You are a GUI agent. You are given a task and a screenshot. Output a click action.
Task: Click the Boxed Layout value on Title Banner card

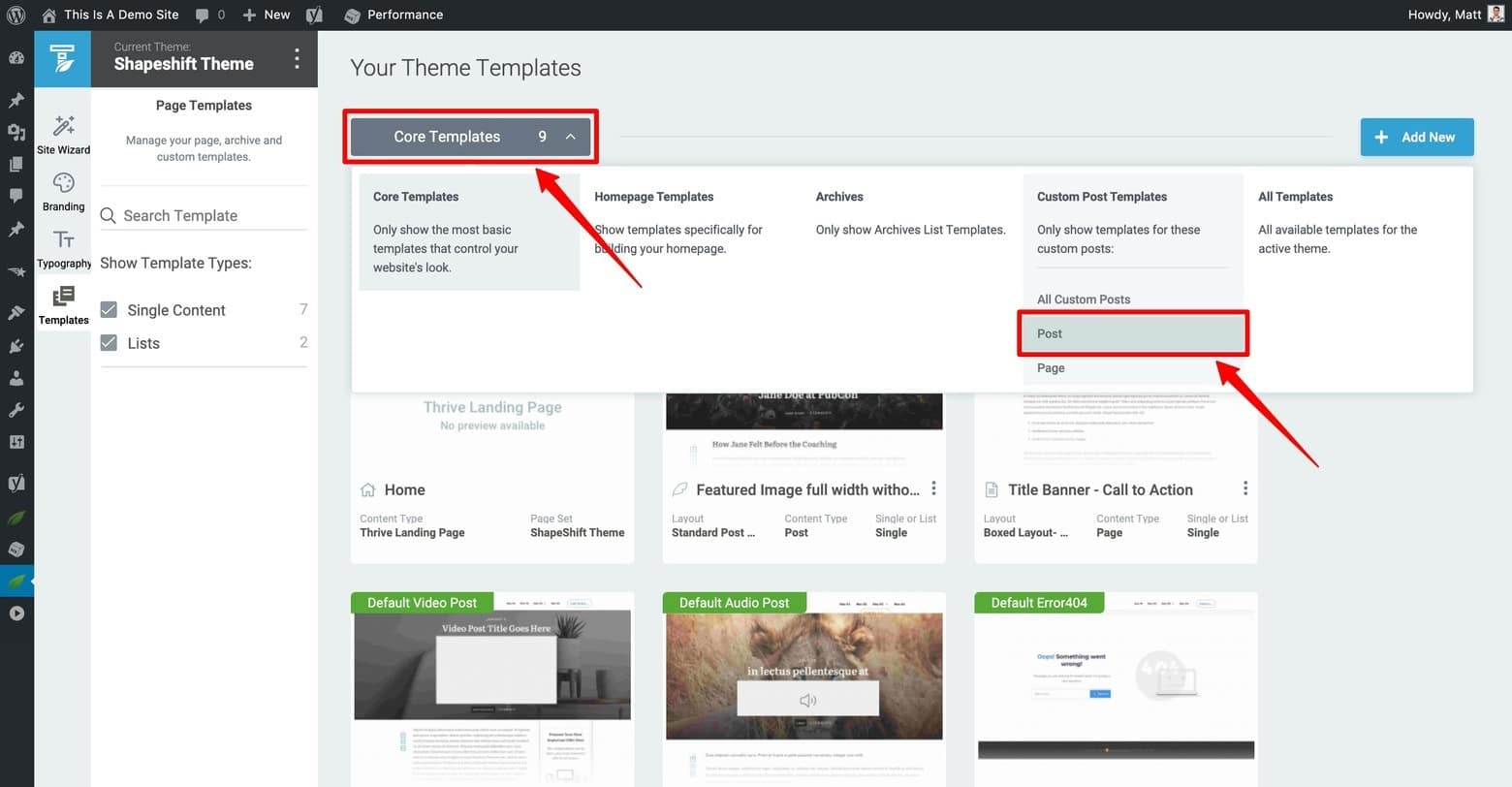1025,532
